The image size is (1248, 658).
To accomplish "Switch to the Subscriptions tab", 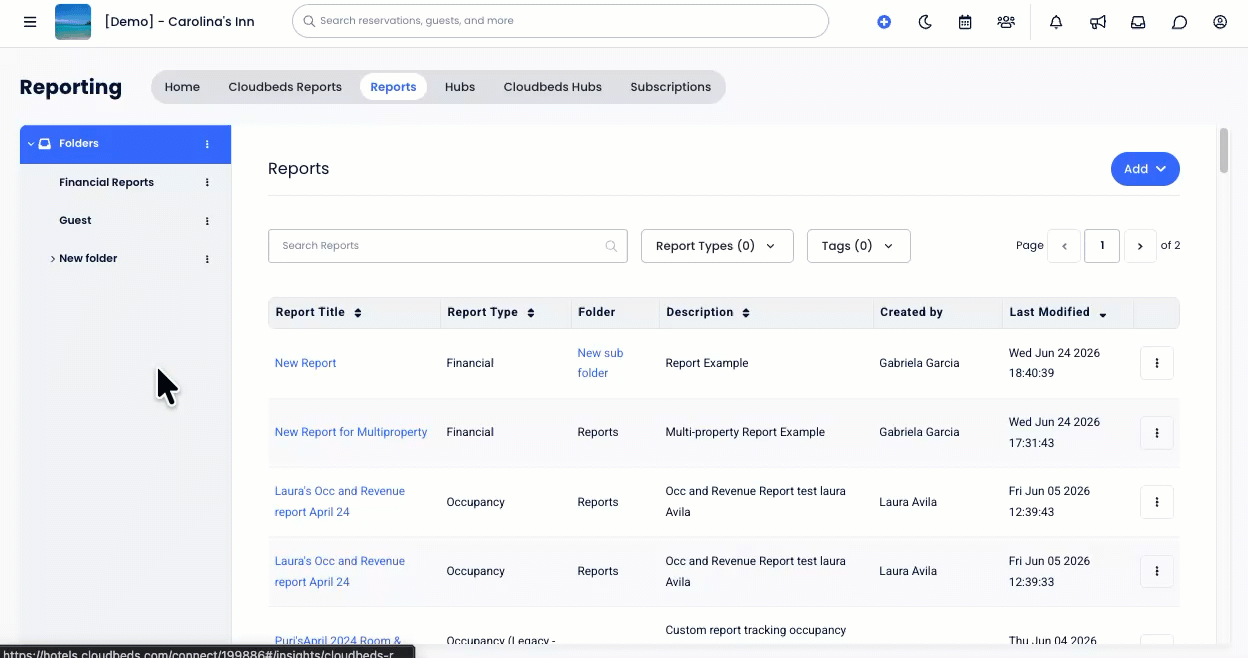I will 671,87.
